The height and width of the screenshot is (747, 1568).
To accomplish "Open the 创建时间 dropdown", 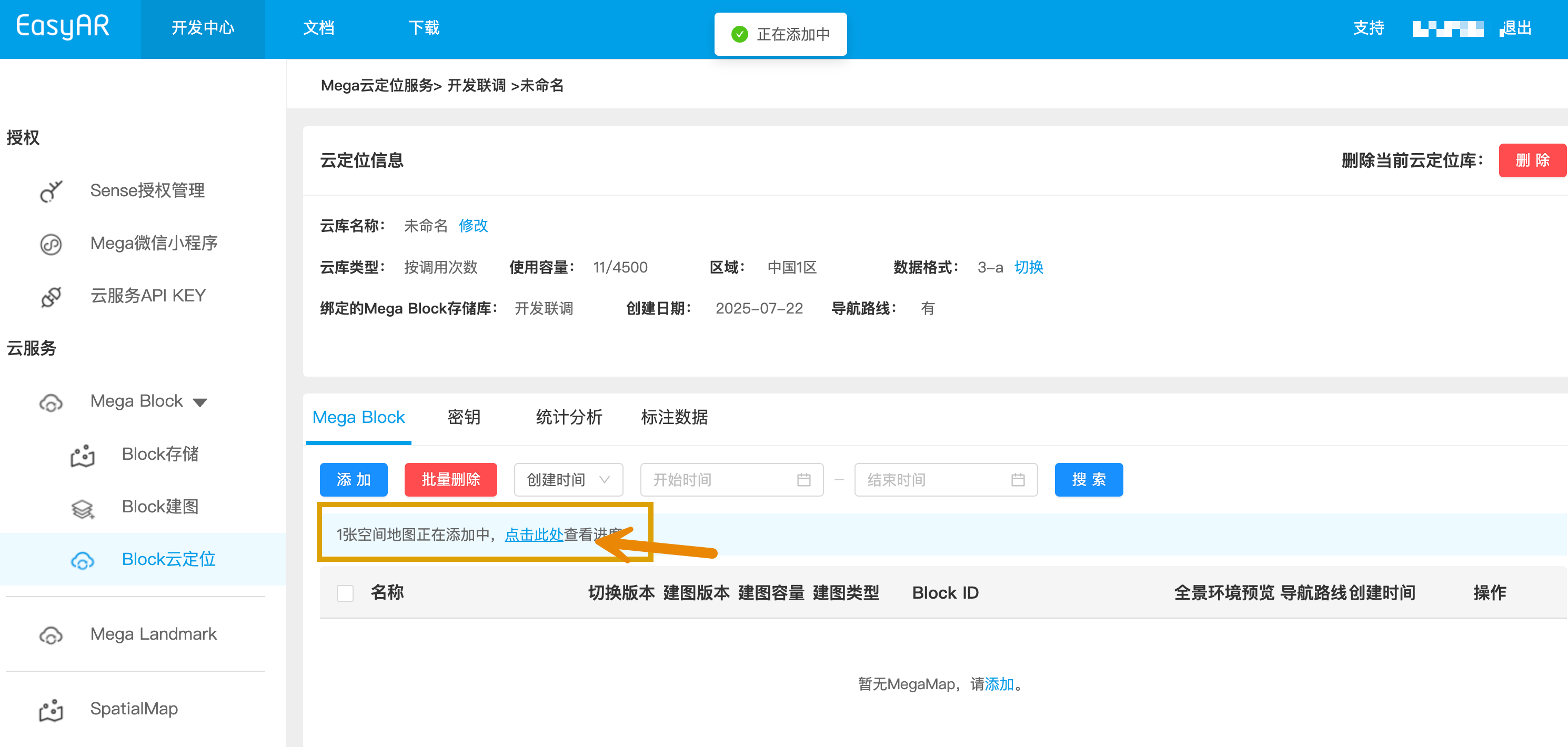I will [x=568, y=480].
